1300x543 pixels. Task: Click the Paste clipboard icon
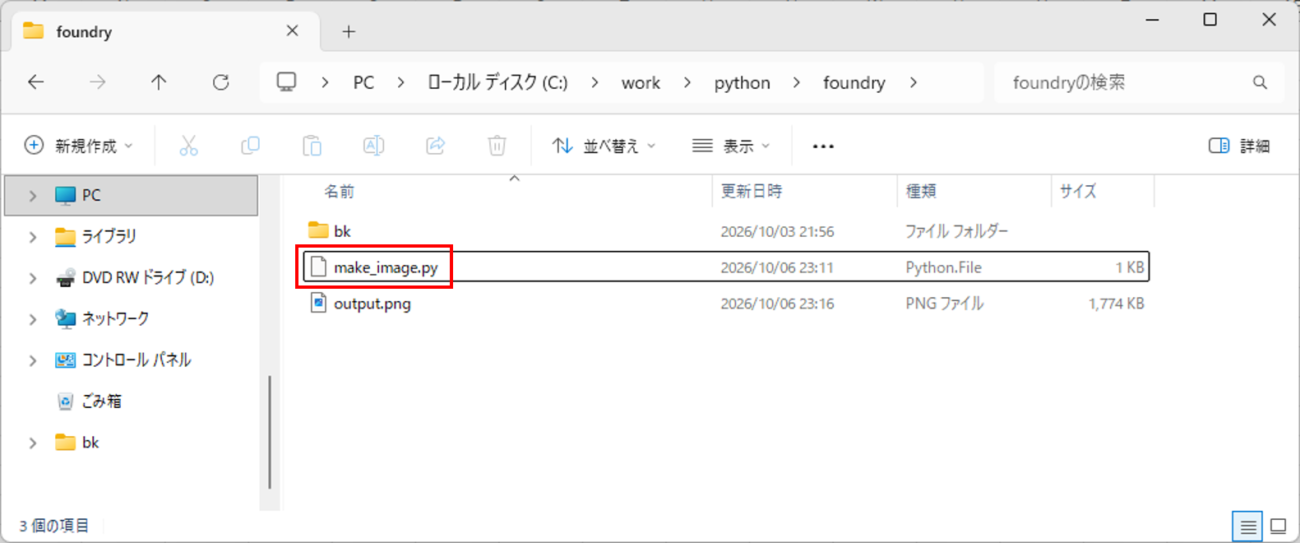click(312, 146)
